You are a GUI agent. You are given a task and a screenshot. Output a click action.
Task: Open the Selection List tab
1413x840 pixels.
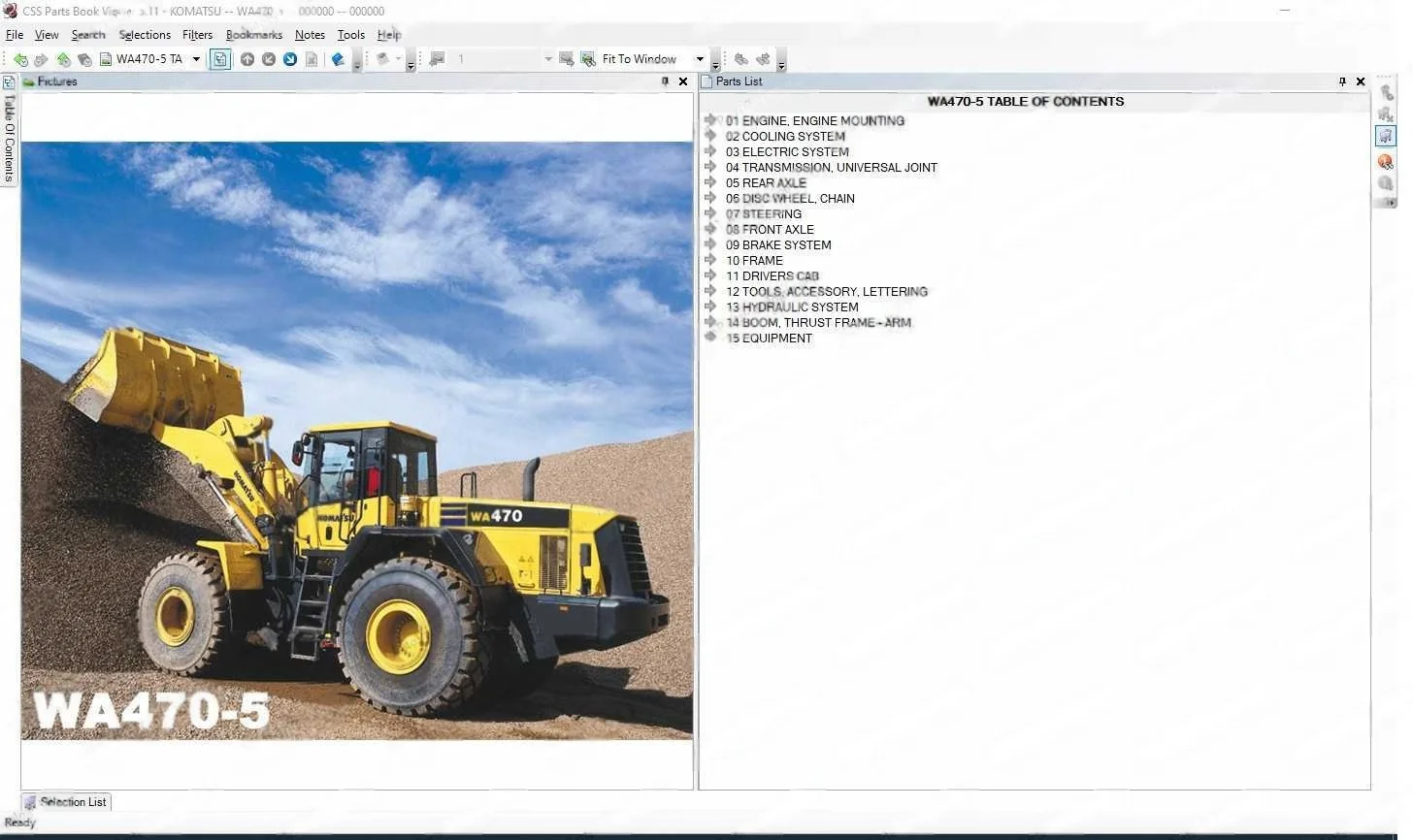65,802
